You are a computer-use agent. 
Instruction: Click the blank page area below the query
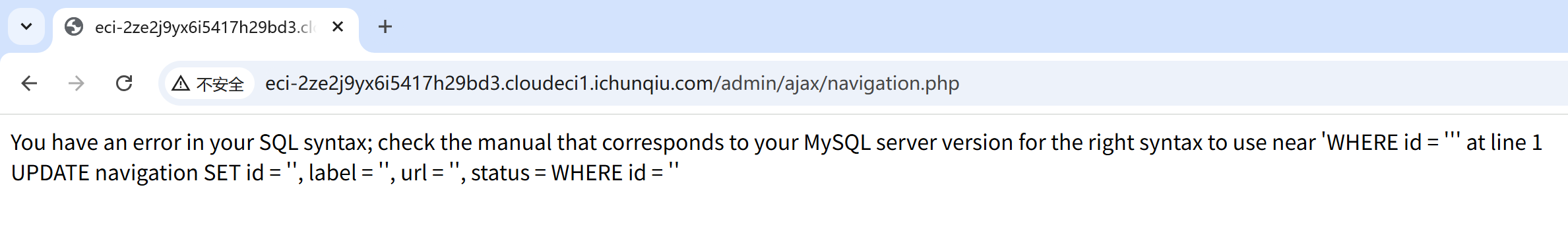coord(784,218)
